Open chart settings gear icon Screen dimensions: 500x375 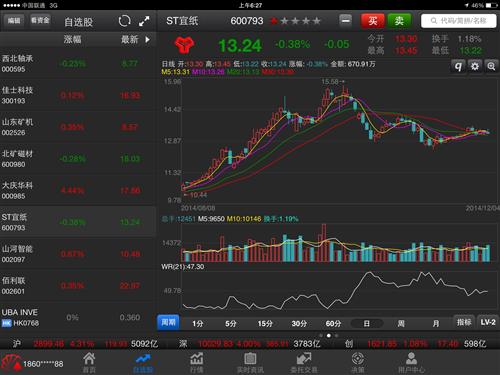[475, 66]
